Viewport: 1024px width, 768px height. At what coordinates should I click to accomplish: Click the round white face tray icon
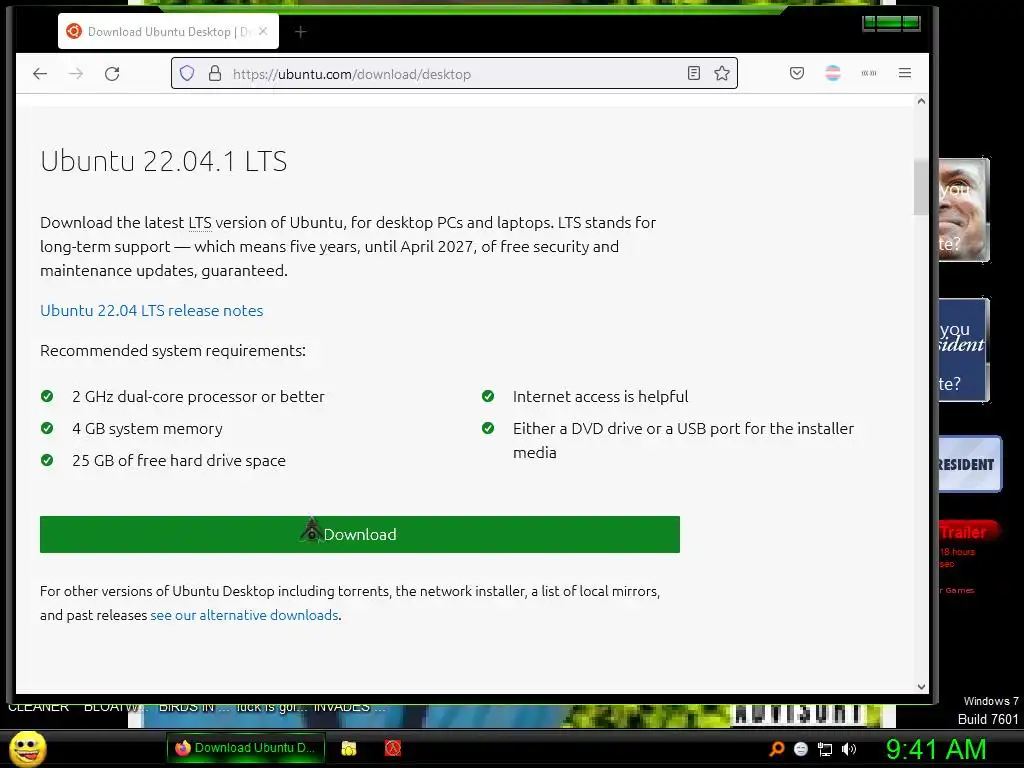[801, 749]
